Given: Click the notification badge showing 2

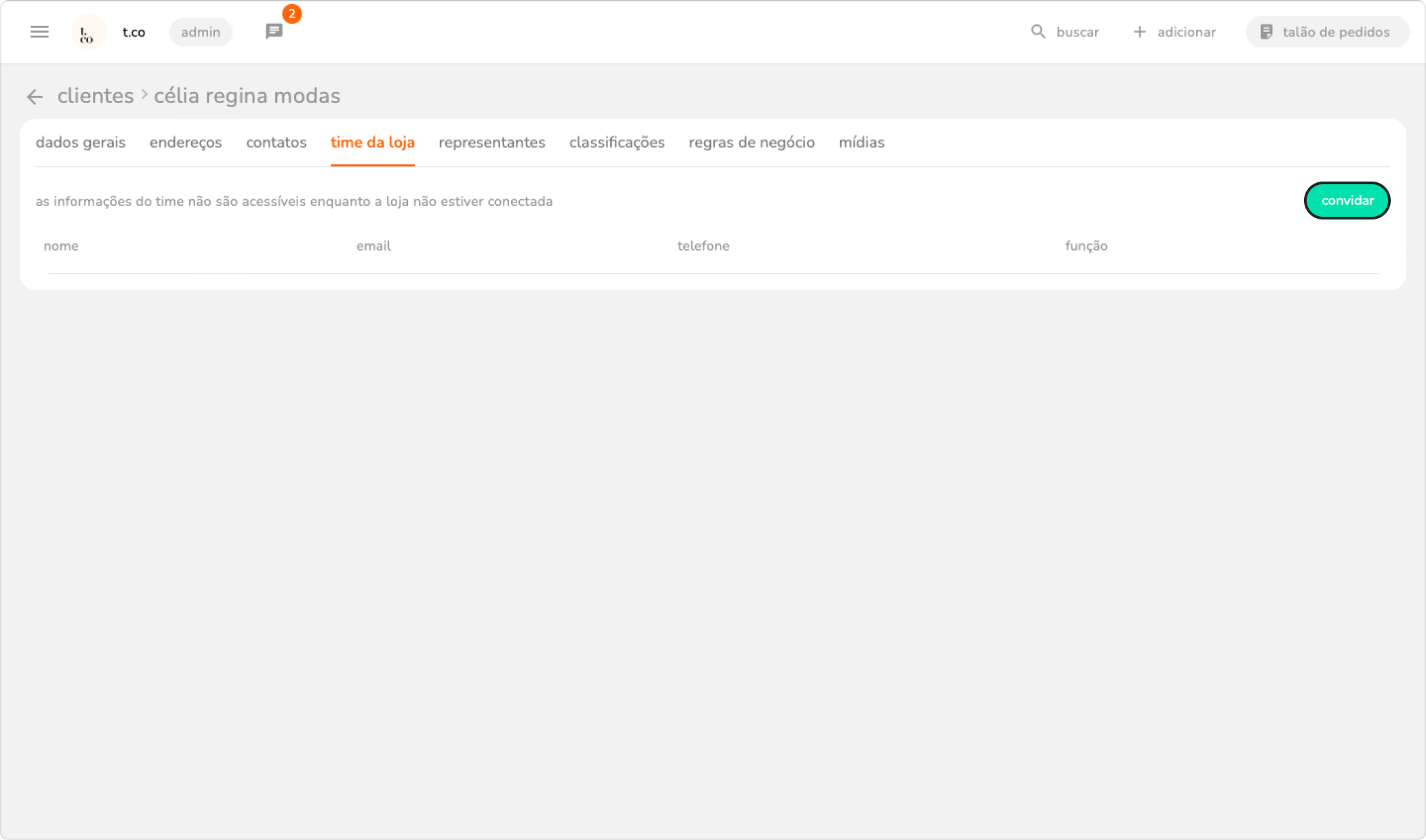Looking at the screenshot, I should (292, 14).
